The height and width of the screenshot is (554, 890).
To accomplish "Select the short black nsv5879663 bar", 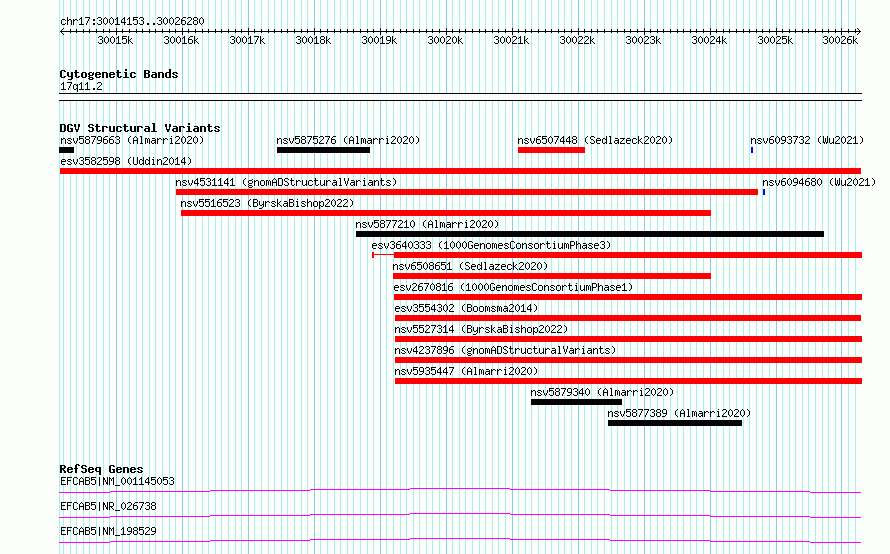I will click(x=66, y=150).
